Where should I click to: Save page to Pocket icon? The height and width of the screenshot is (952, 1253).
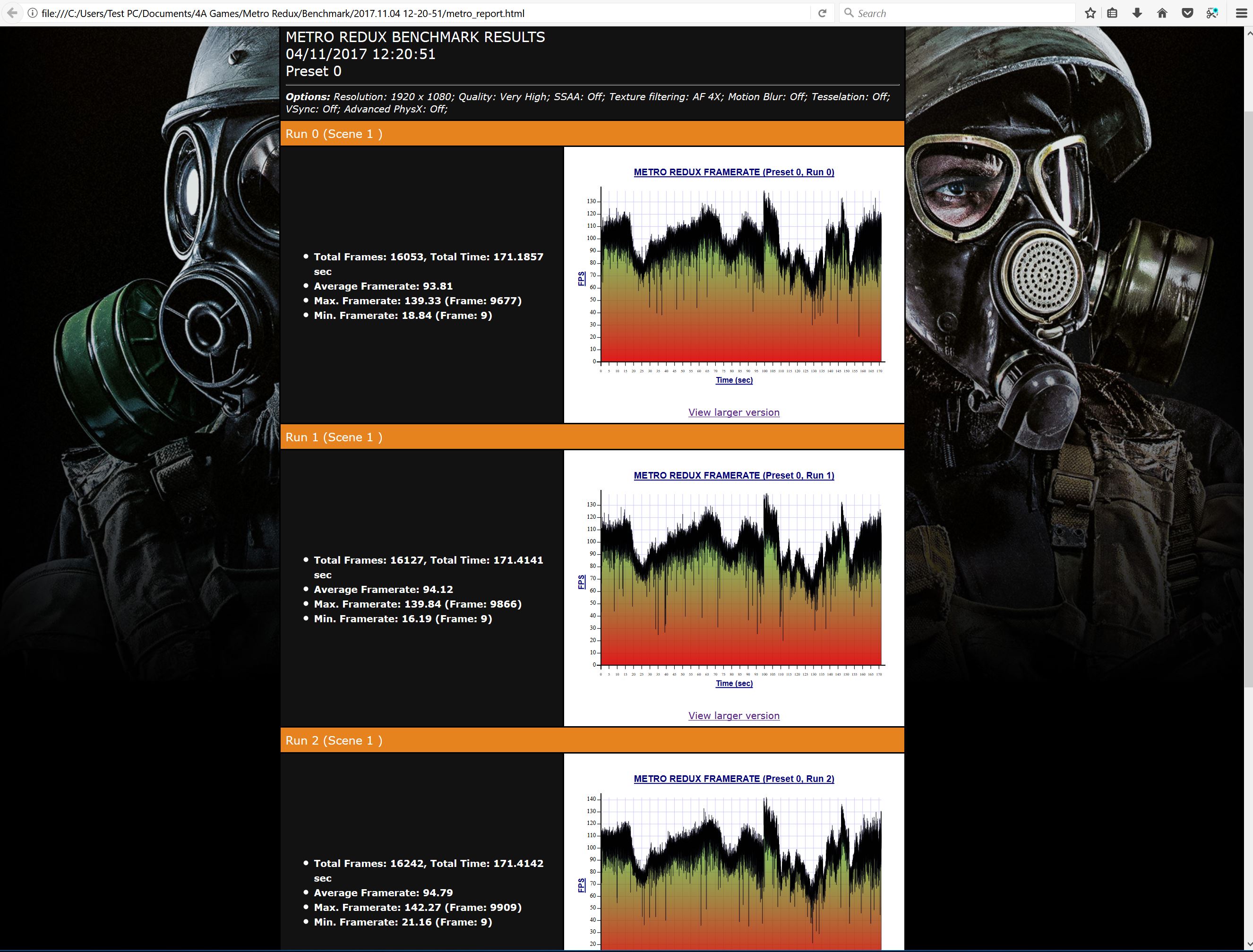pos(1187,13)
